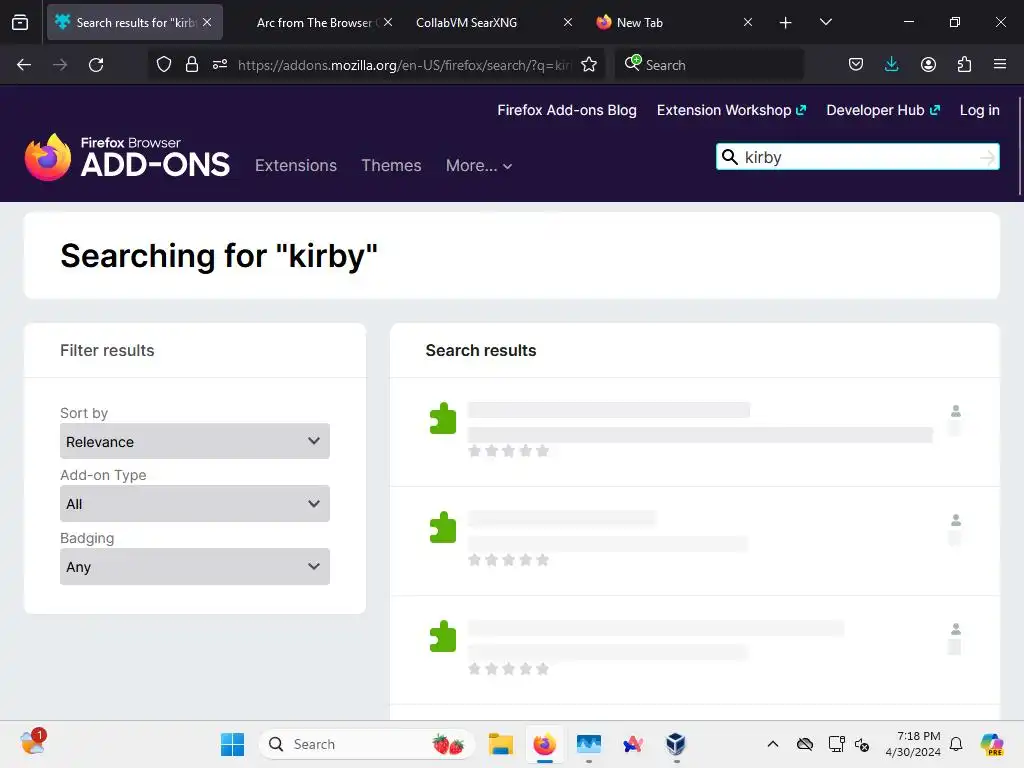The height and width of the screenshot is (768, 1024).
Task: Open the Sort by Relevance dropdown
Action: coord(195,441)
